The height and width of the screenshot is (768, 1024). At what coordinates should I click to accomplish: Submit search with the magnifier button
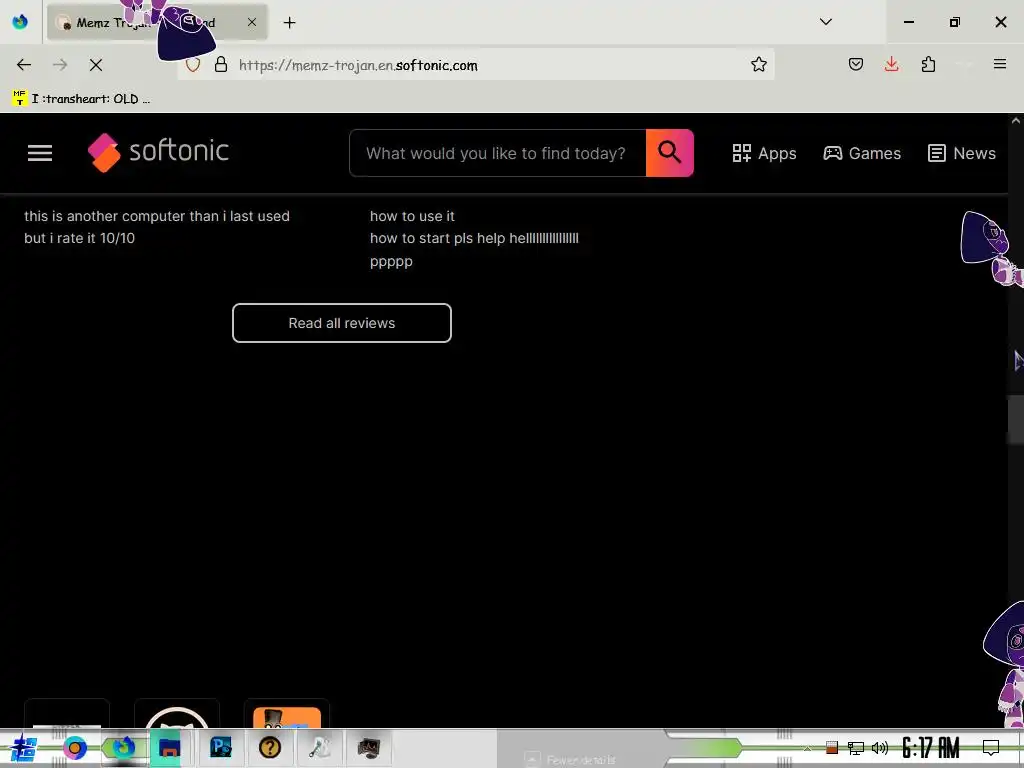coord(669,153)
